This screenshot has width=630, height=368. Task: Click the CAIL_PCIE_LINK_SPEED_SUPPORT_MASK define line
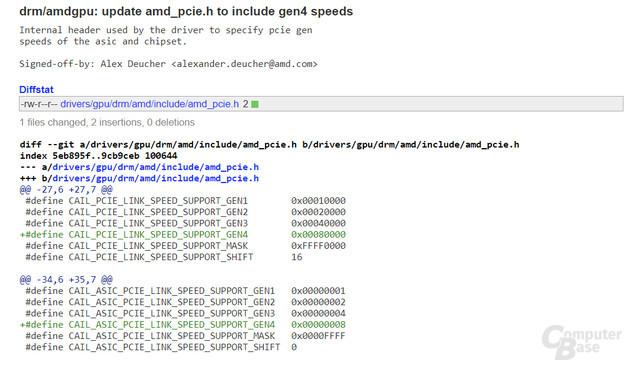185,246
